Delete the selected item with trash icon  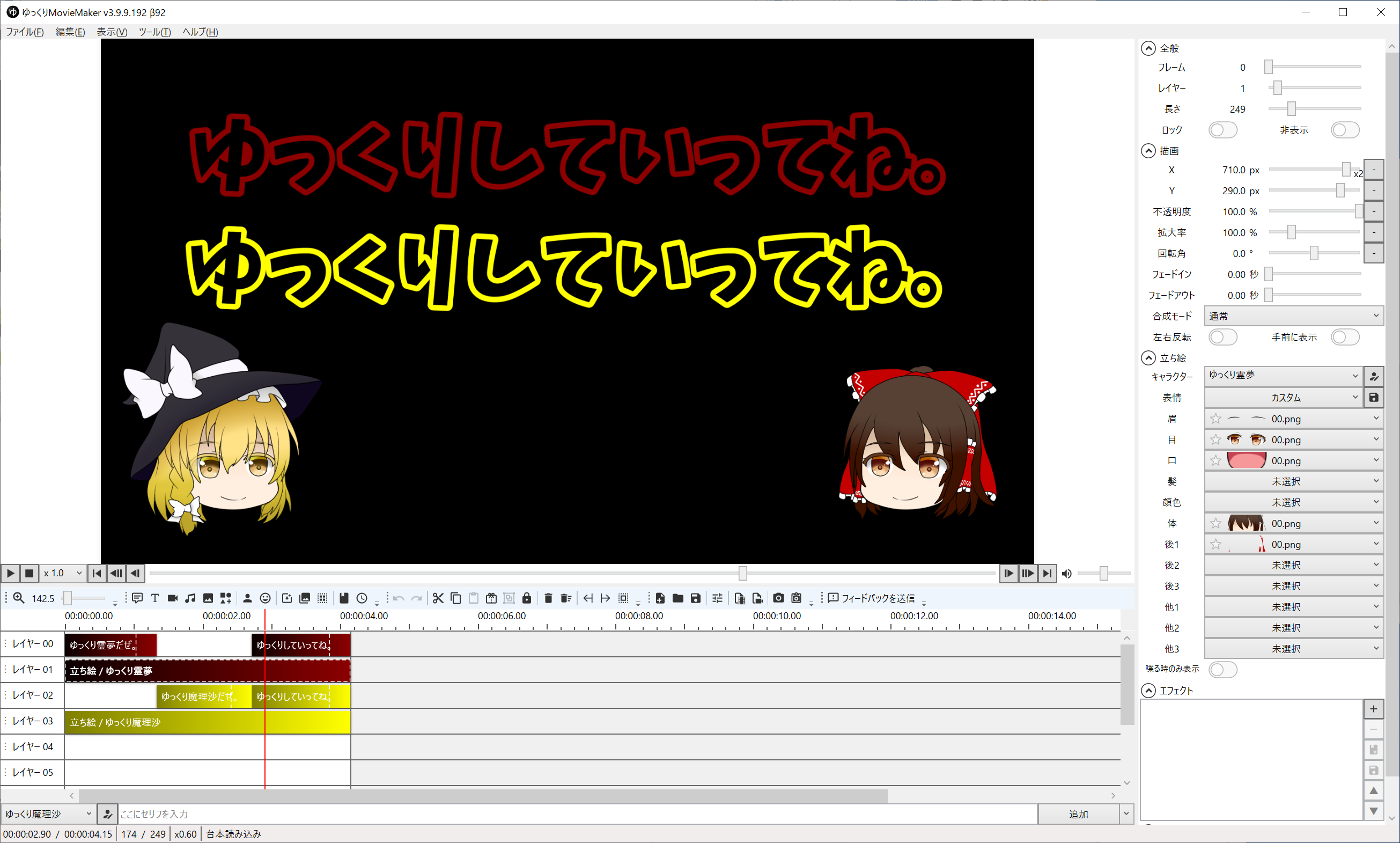point(548,598)
